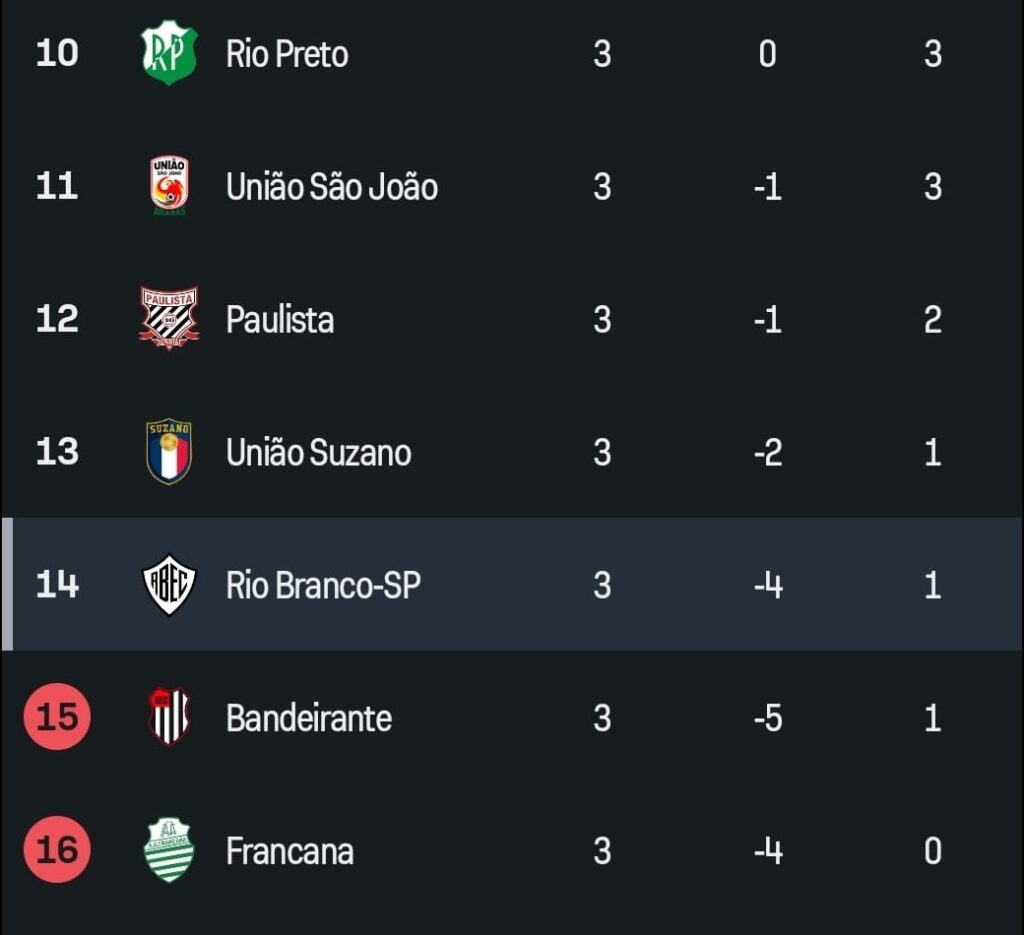Open the União São João team link
Viewport: 1024px width, 935px height.
[332, 187]
